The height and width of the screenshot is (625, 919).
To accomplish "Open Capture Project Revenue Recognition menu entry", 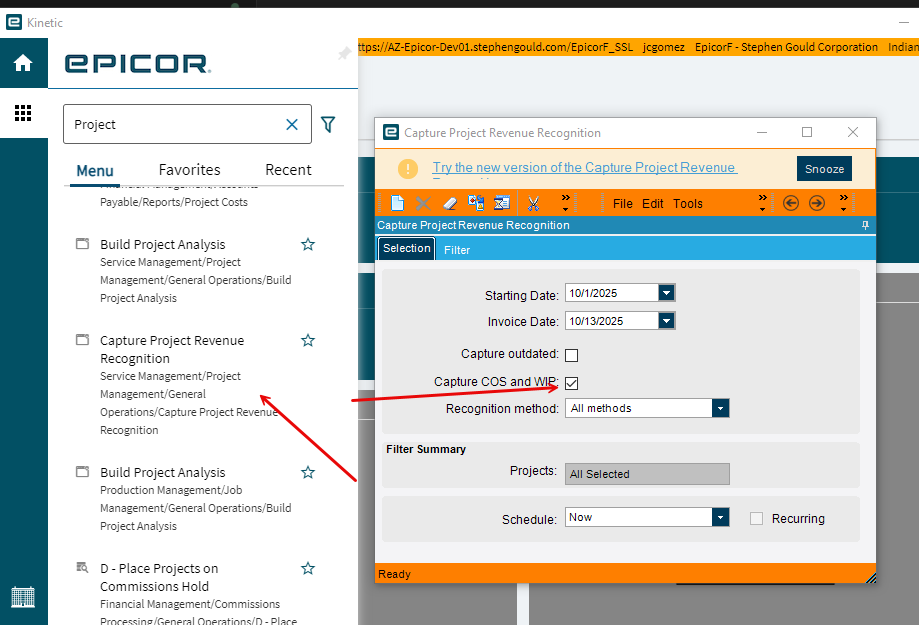I will pyautogui.click(x=172, y=349).
